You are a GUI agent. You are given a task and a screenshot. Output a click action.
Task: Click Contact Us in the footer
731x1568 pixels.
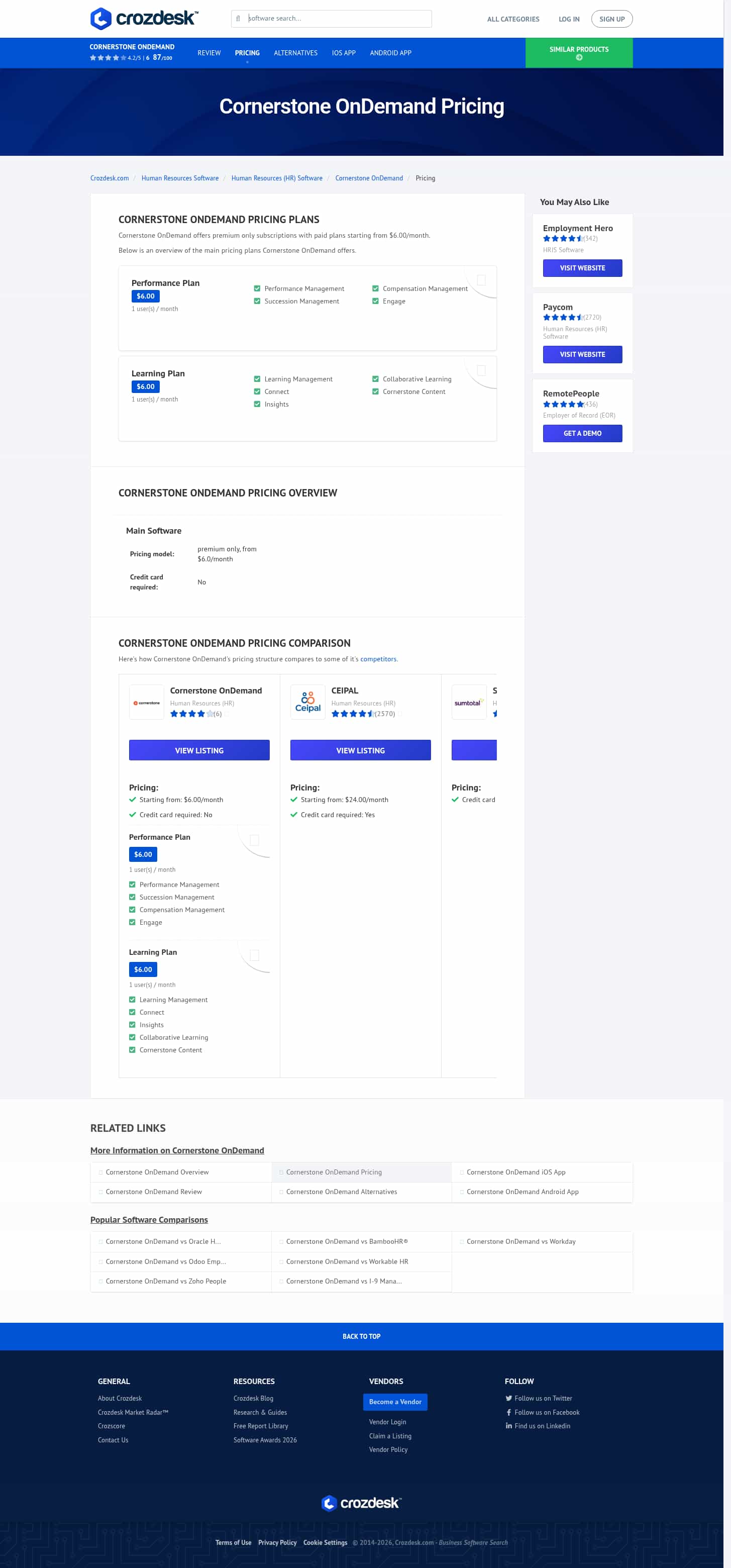113,1440
